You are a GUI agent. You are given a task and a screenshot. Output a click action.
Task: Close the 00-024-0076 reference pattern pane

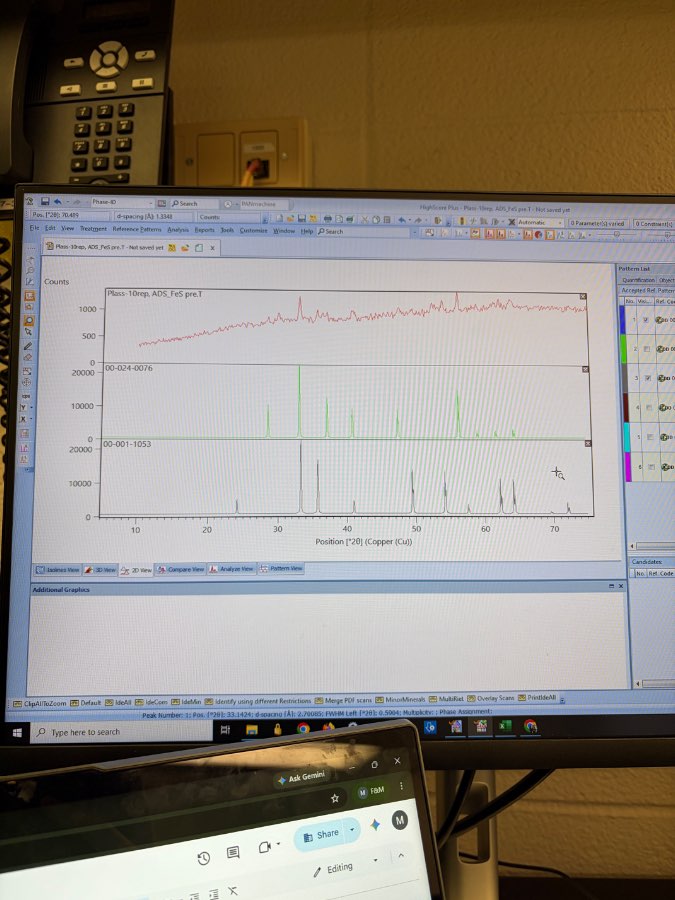point(585,370)
